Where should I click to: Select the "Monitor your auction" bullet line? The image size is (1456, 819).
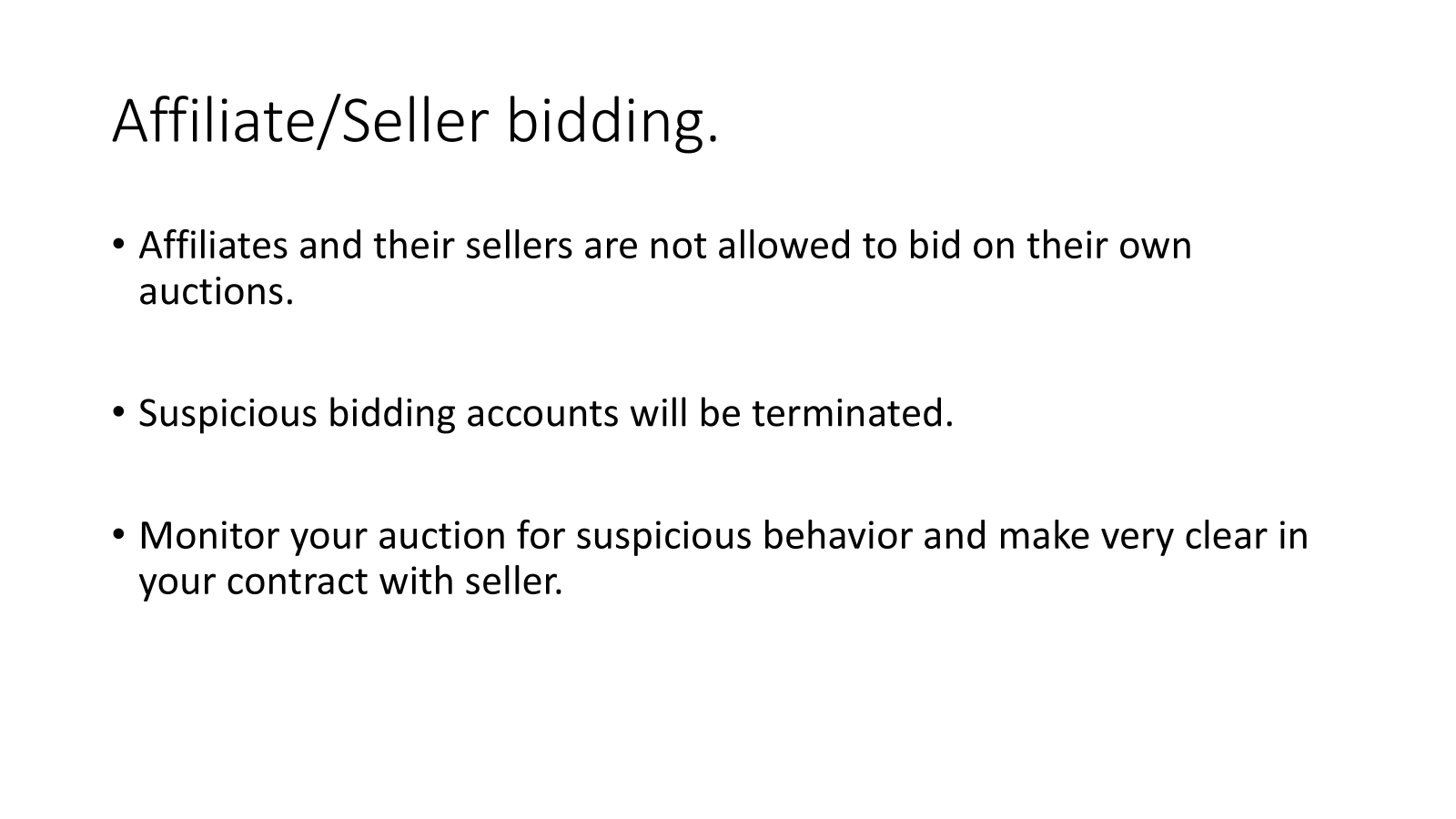pos(723,535)
